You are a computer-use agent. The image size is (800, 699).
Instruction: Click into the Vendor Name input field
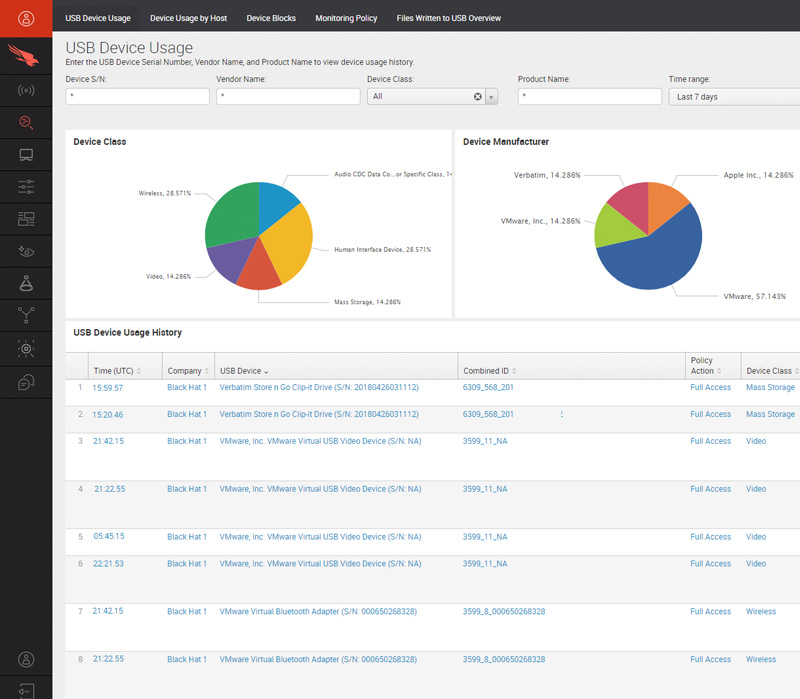click(x=288, y=97)
